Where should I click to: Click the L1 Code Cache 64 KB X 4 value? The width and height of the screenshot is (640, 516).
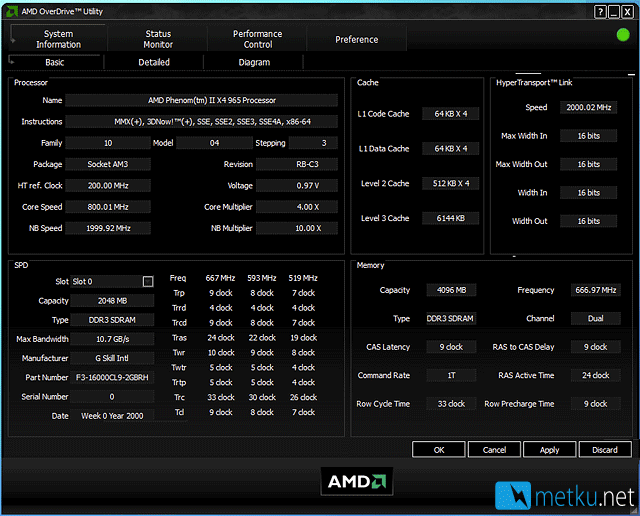[x=451, y=113]
